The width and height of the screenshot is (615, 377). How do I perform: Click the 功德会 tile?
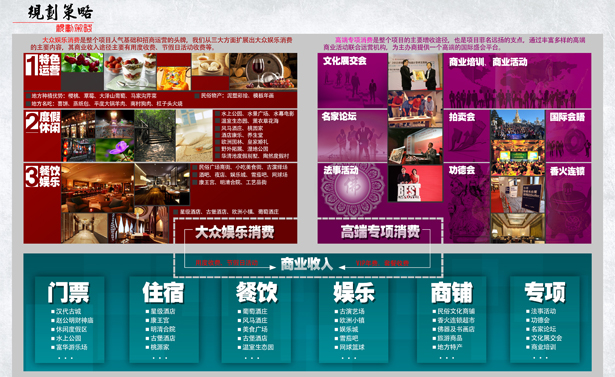[467, 203]
